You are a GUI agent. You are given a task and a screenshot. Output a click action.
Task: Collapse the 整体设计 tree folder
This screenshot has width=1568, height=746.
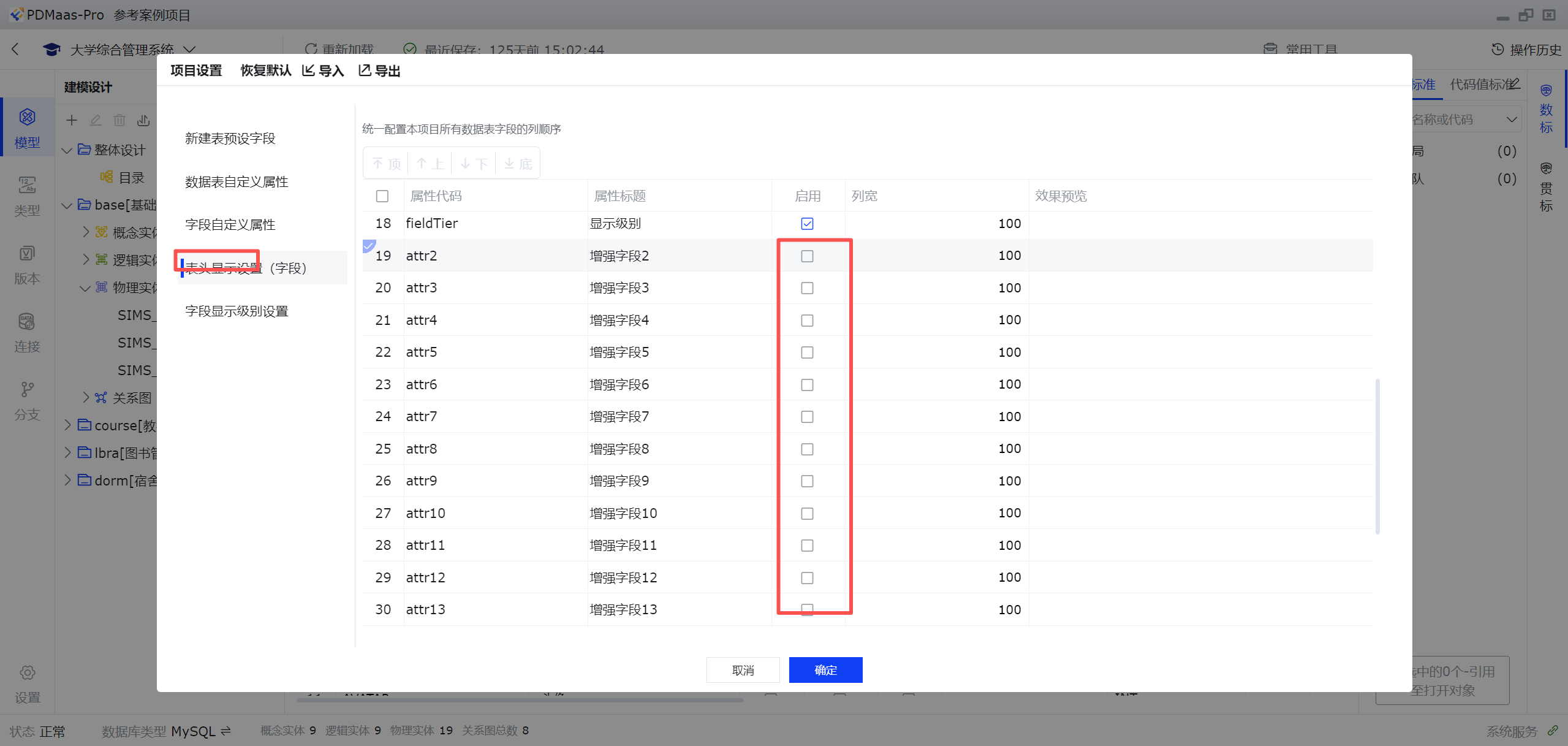tap(67, 150)
